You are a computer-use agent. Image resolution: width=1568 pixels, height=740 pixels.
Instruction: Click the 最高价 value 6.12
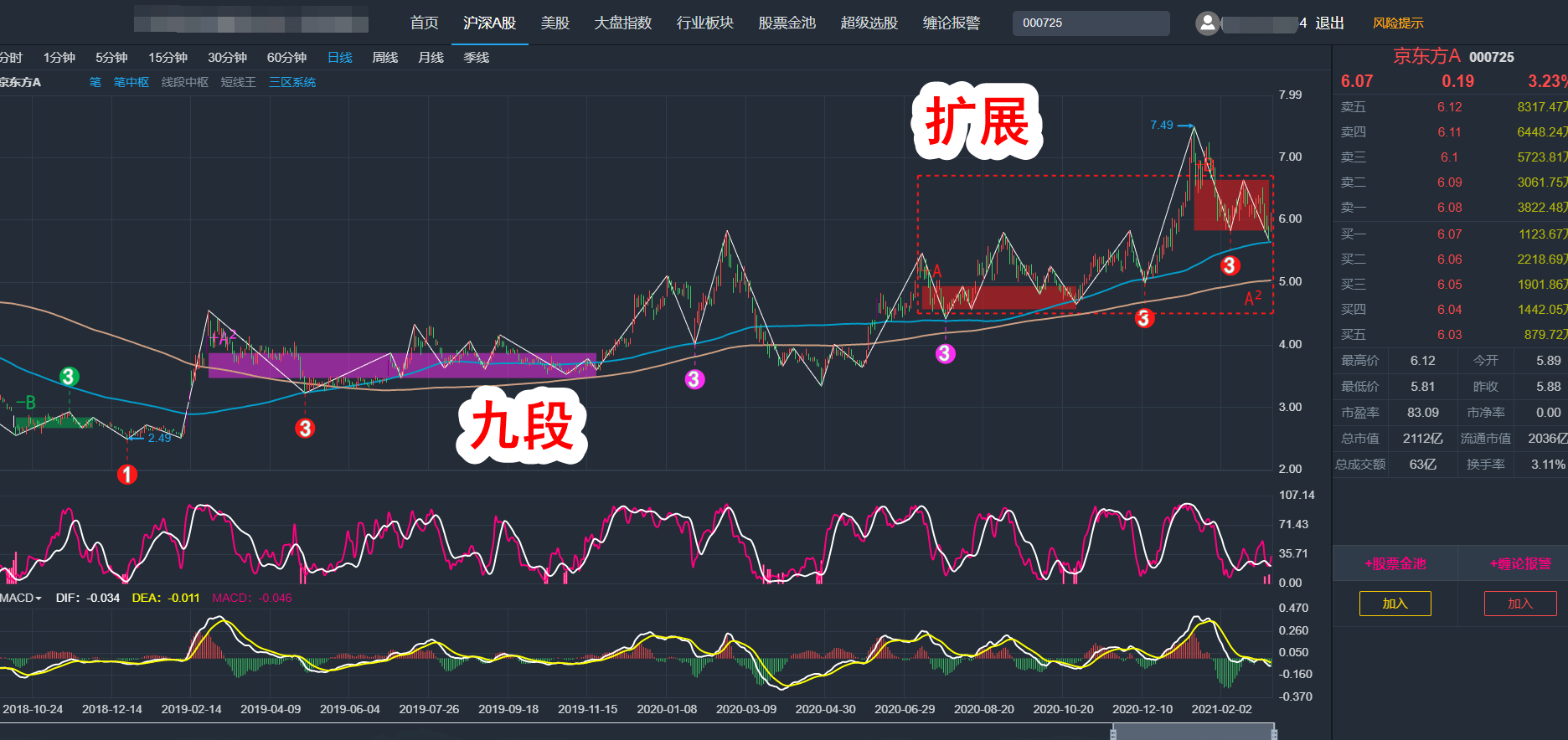click(1422, 361)
